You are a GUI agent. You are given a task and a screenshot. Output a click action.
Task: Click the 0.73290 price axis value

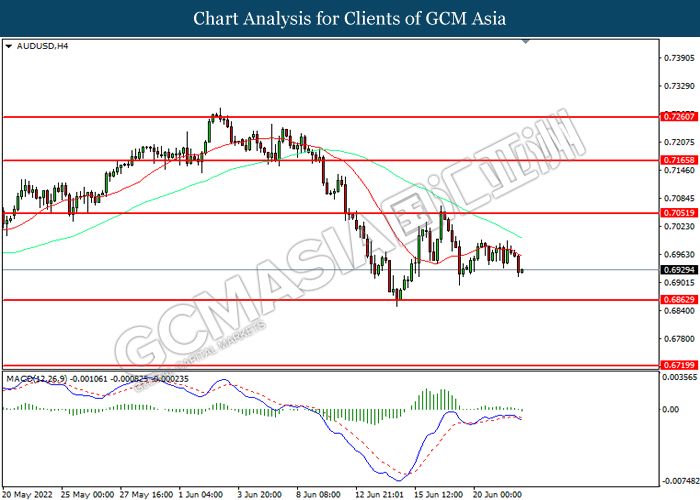[679, 86]
